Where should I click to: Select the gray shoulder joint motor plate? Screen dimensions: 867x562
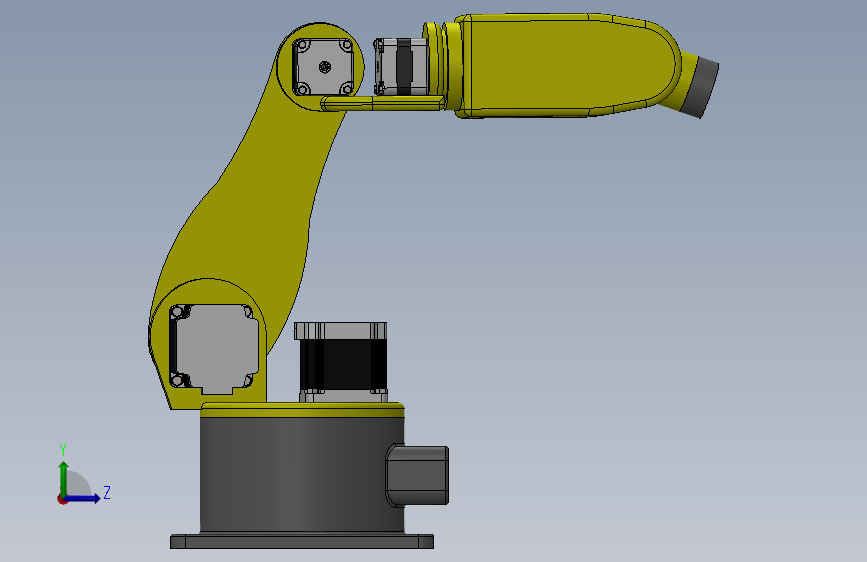click(x=215, y=348)
